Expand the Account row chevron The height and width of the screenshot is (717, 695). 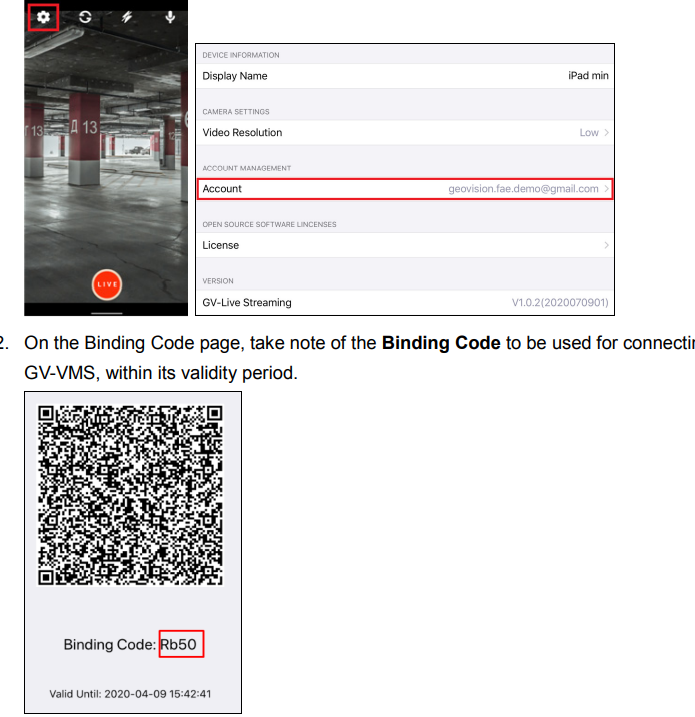tap(606, 189)
